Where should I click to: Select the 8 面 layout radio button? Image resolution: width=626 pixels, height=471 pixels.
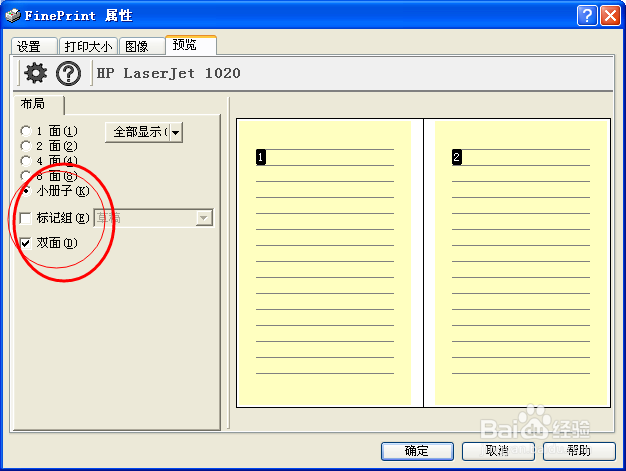pos(26,176)
